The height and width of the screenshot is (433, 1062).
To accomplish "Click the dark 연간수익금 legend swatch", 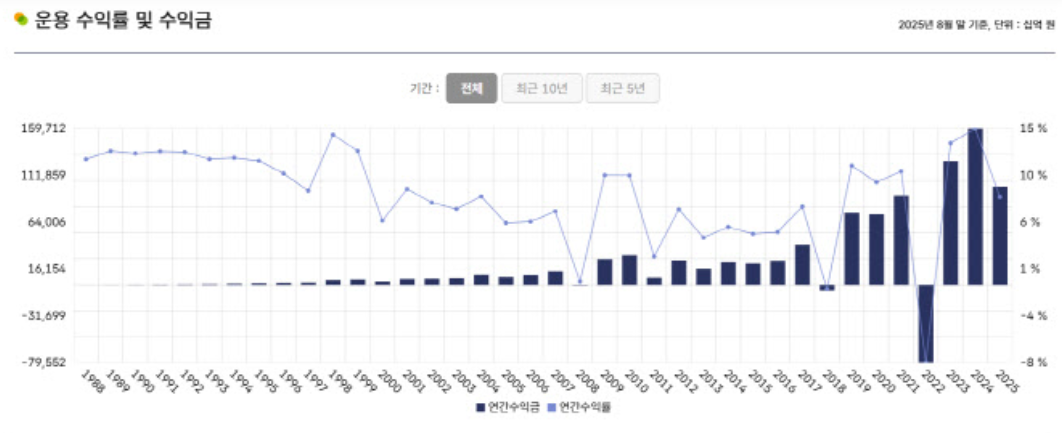I will (x=480, y=407).
